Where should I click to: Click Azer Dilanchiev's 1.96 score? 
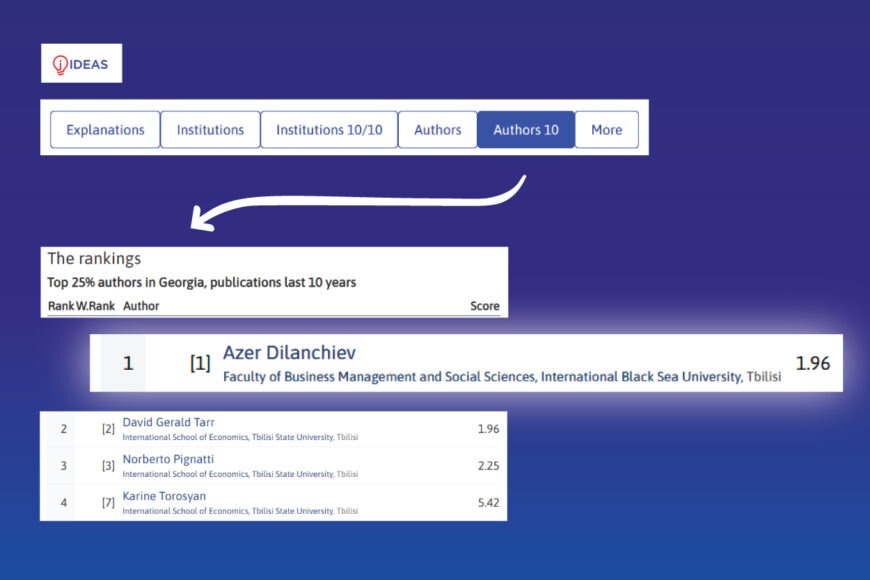pos(812,364)
